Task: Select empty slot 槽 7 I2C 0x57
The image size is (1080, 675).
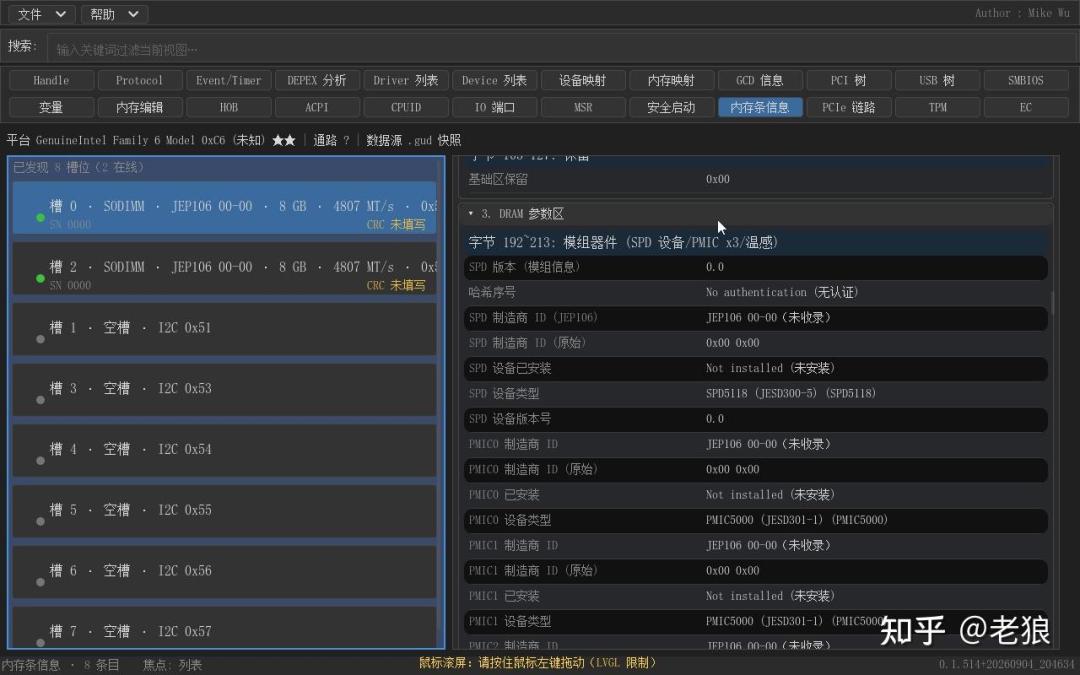Action: [x=225, y=627]
